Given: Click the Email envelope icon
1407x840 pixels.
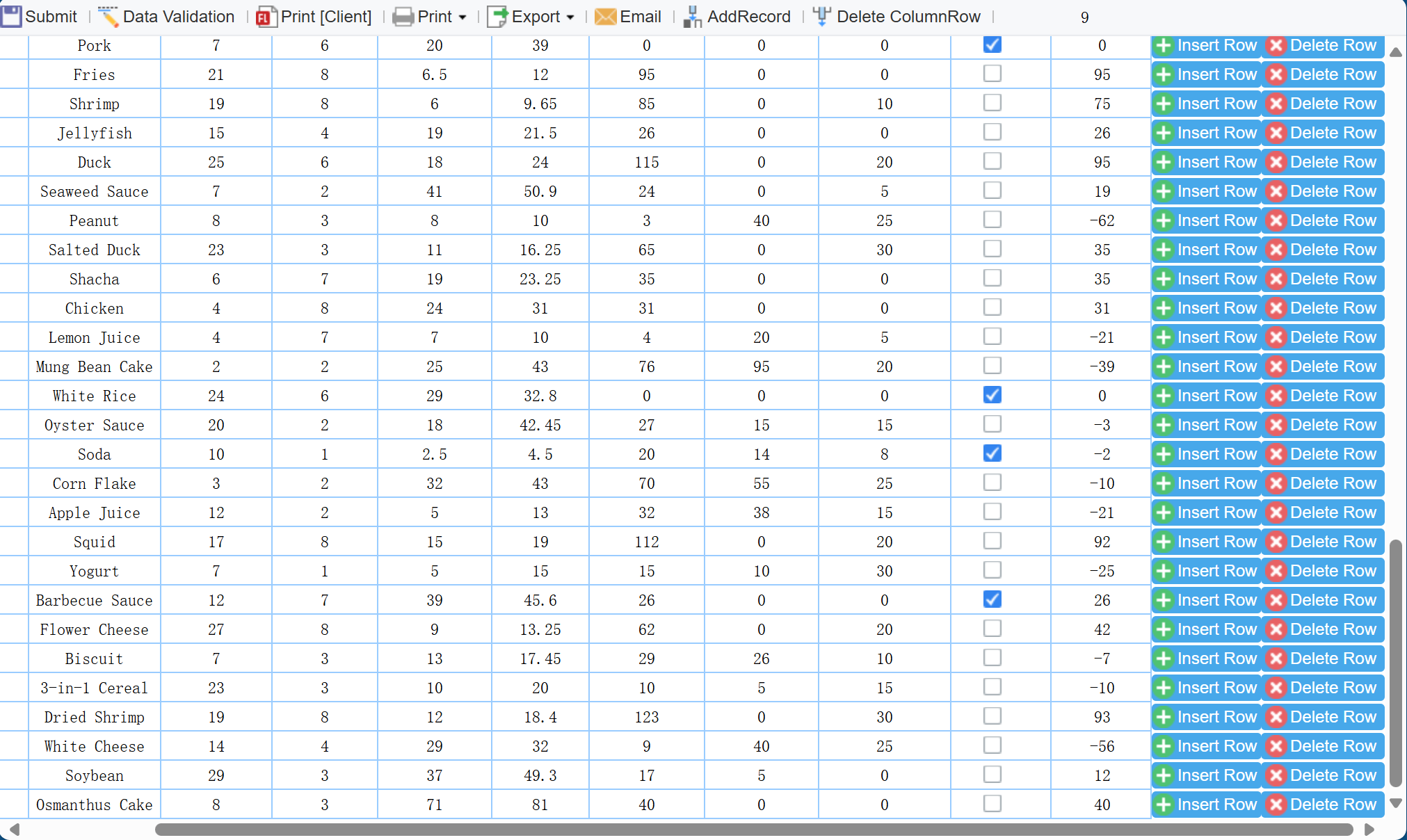Looking at the screenshot, I should (605, 17).
